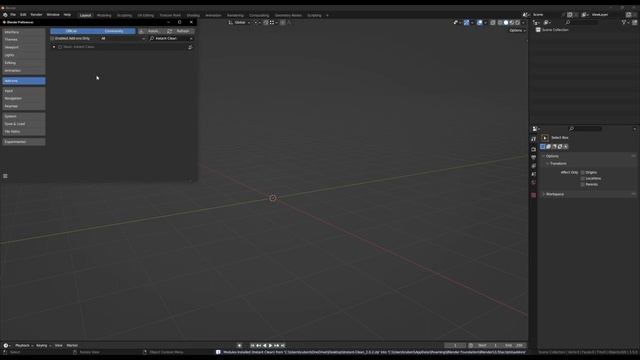
Task: Clear the add-on search text
Action: pyautogui.click(x=191, y=38)
